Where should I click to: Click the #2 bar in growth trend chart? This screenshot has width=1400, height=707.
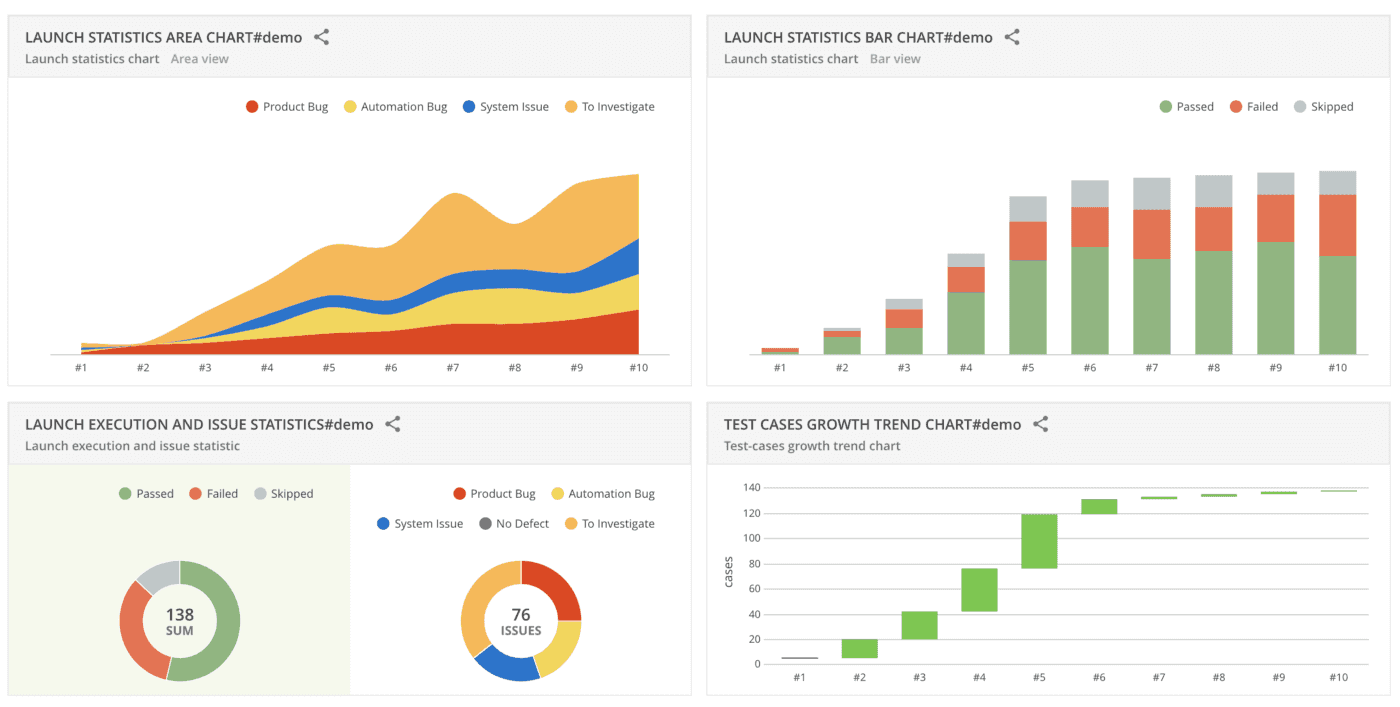pyautogui.click(x=859, y=648)
